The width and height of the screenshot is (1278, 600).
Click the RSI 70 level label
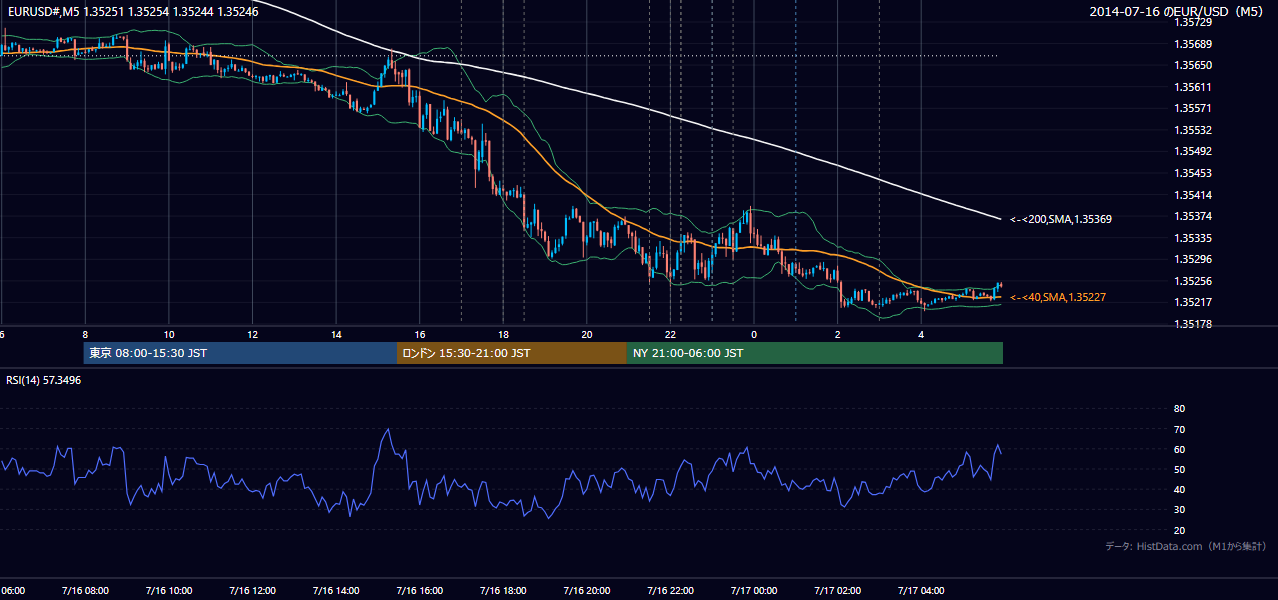[x=1179, y=429]
